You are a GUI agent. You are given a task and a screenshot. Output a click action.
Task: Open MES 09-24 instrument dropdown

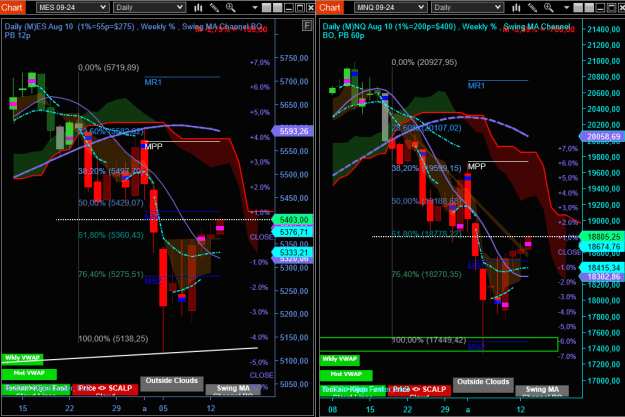pyautogui.click(x=73, y=7)
